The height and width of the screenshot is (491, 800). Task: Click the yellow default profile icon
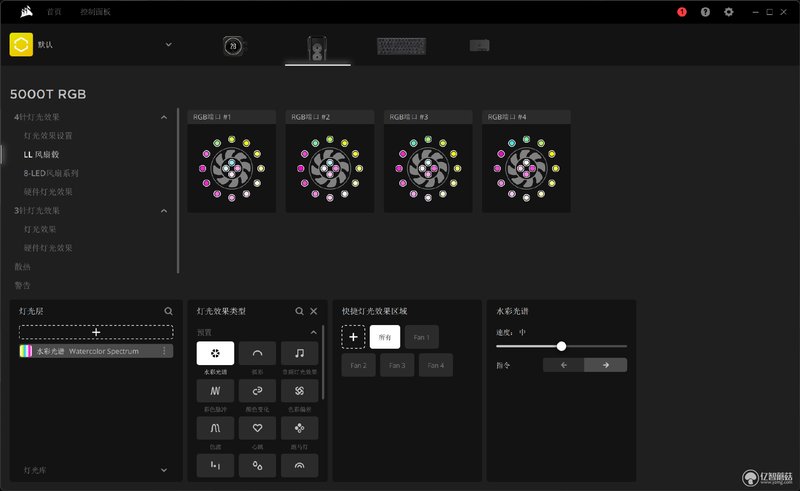pos(21,44)
